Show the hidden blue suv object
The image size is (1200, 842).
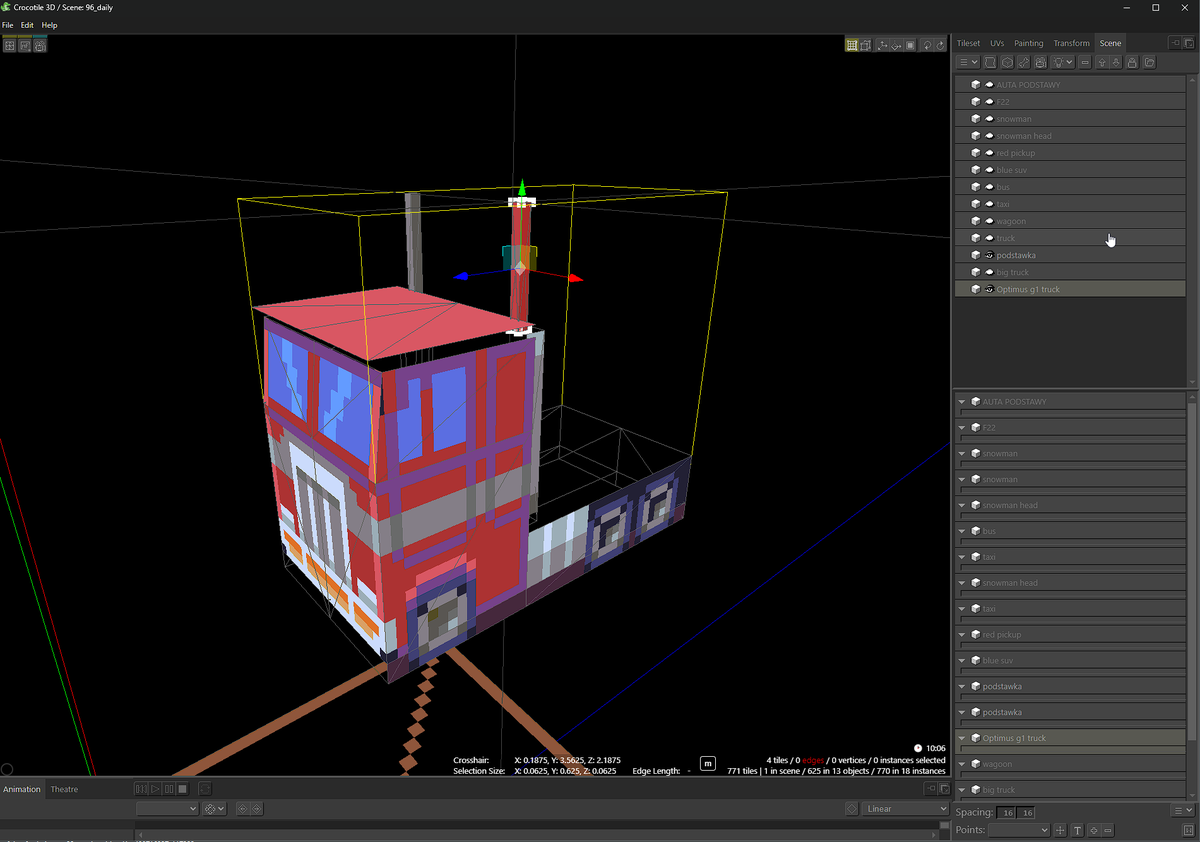tap(988, 170)
